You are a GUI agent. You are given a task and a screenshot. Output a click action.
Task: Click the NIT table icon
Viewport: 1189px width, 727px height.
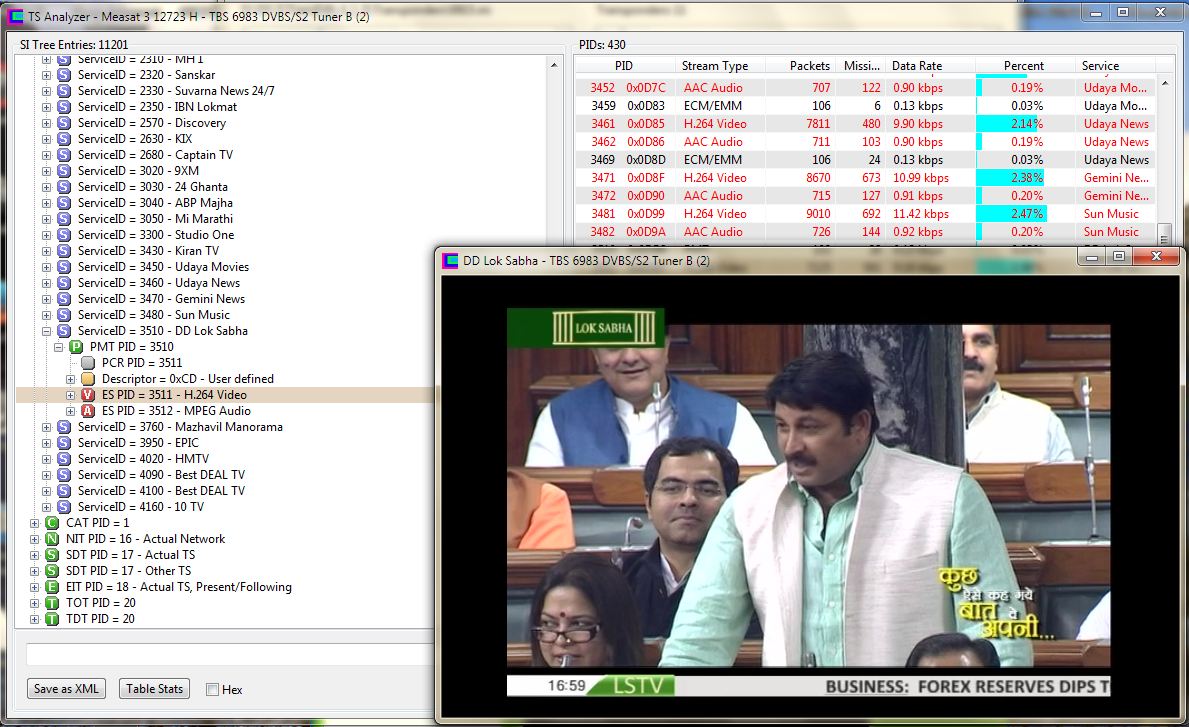[52, 538]
